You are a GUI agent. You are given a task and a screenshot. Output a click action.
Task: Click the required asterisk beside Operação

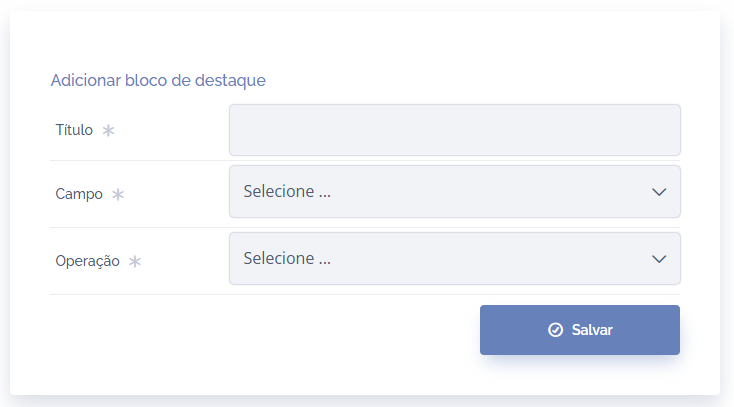coord(135,261)
